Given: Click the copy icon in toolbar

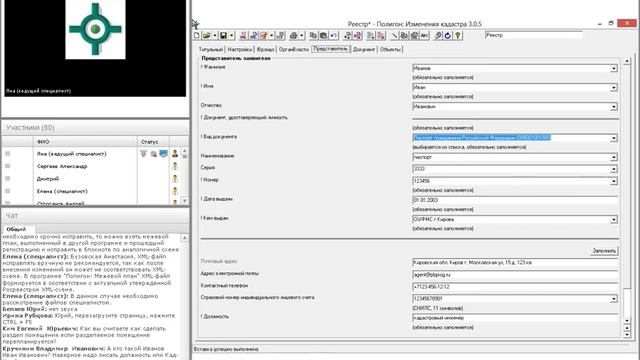Looking at the screenshot, I should tap(313, 36).
